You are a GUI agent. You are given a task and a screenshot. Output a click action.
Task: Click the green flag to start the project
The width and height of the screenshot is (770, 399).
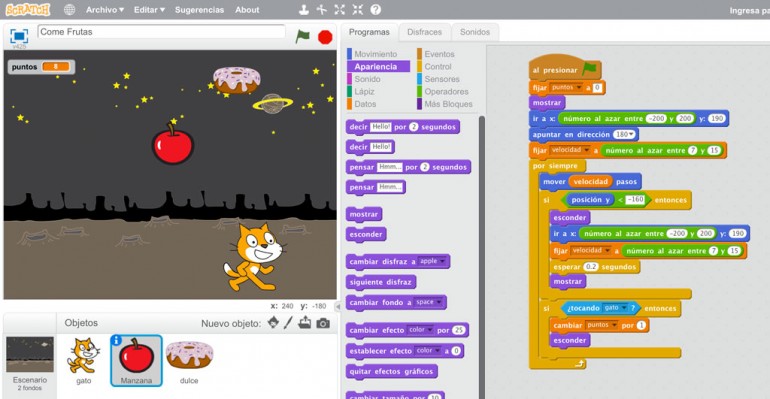(x=302, y=36)
